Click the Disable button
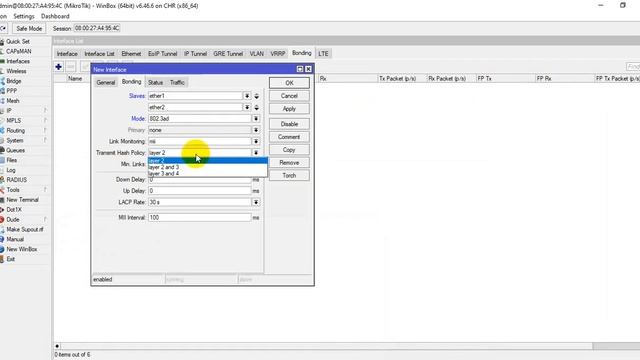The image size is (640, 360). 289,124
